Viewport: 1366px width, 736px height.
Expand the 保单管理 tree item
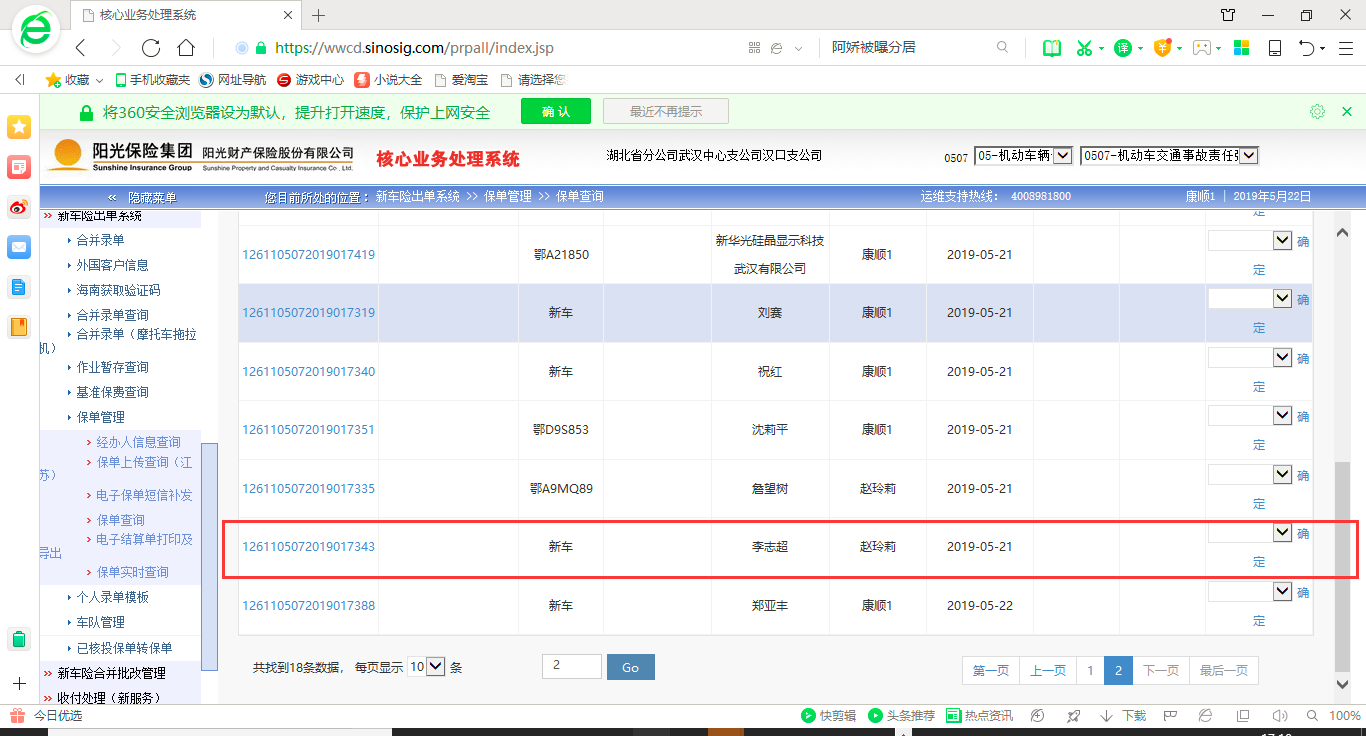(100, 417)
